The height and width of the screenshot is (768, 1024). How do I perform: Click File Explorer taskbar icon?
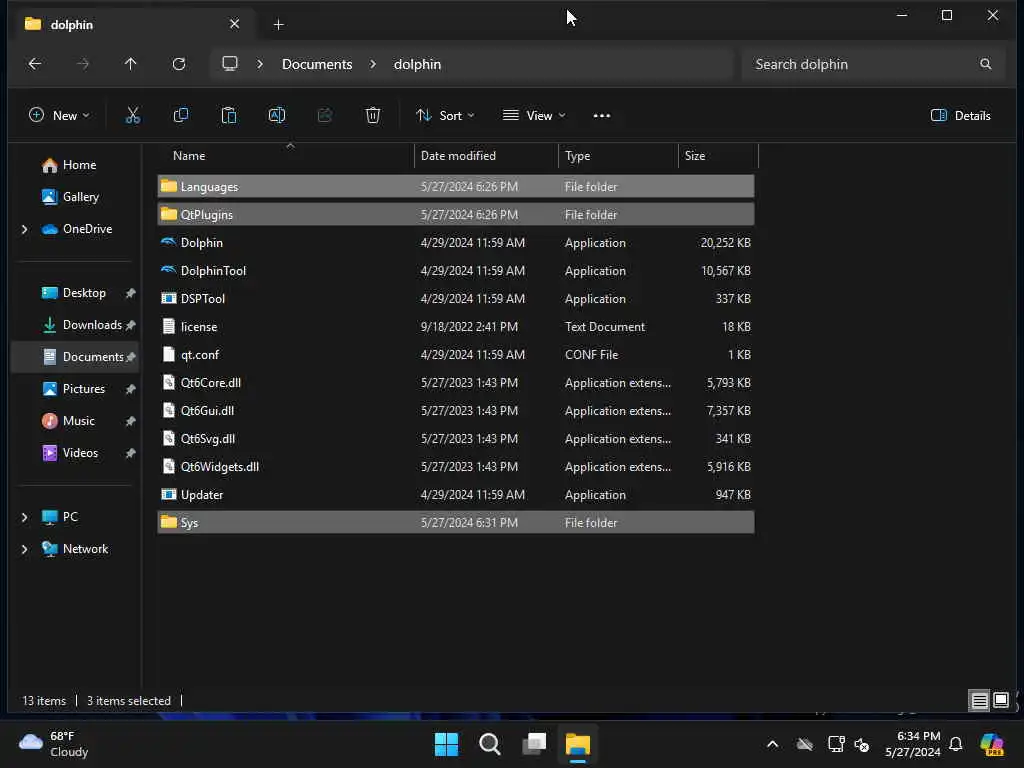pyautogui.click(x=578, y=744)
